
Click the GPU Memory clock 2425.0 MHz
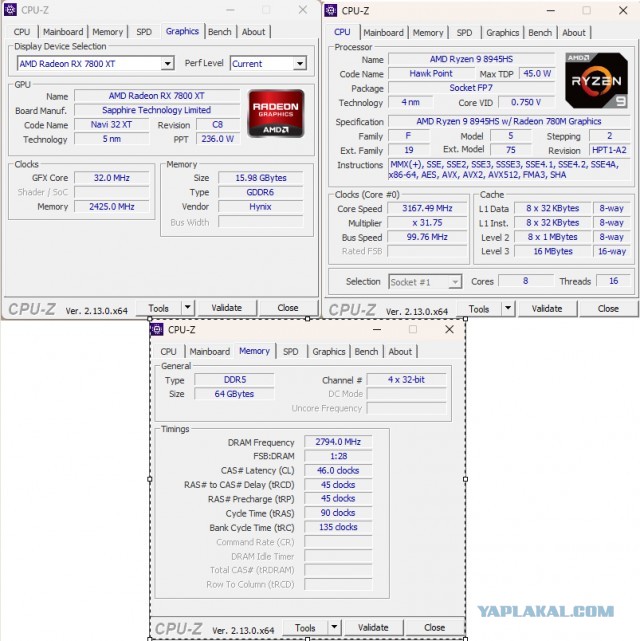point(112,206)
